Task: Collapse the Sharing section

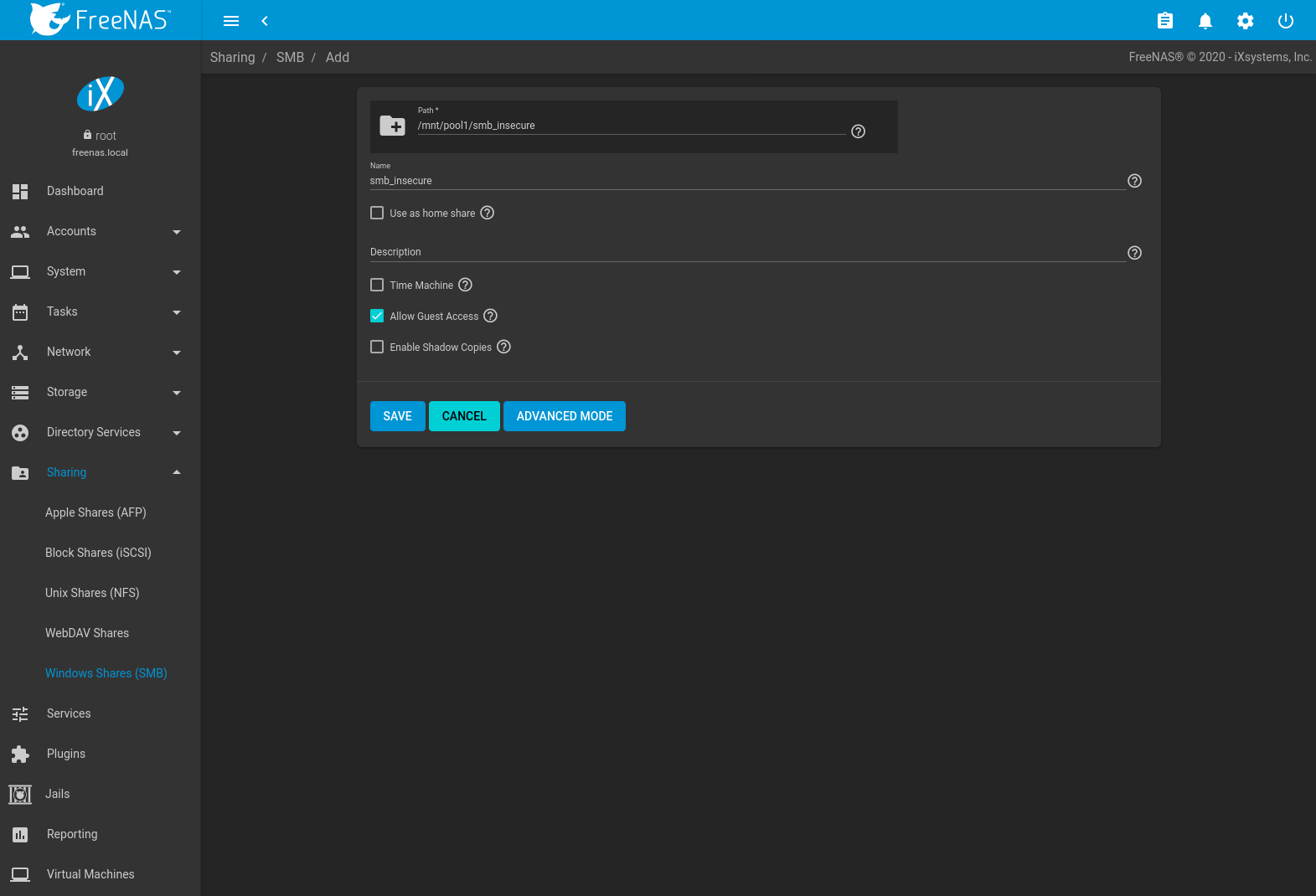Action: tap(96, 472)
